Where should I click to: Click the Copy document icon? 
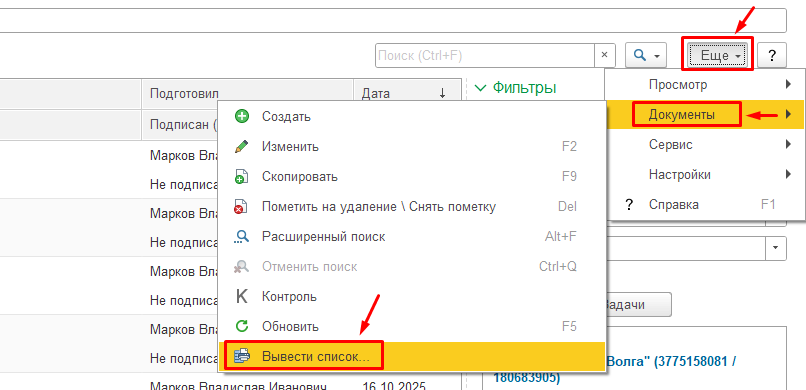pos(242,177)
